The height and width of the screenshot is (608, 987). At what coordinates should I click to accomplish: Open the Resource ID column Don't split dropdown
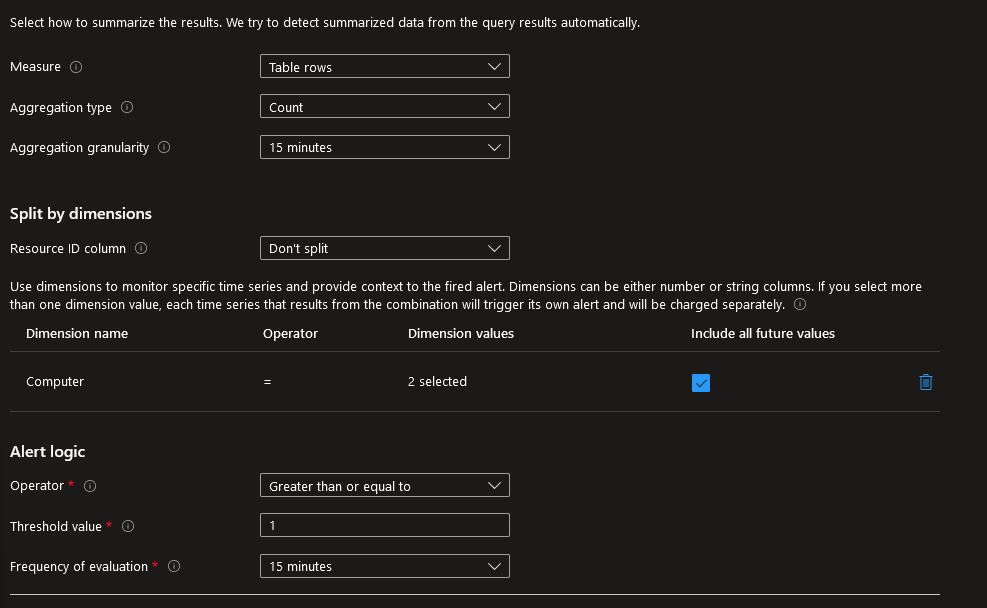(x=384, y=248)
